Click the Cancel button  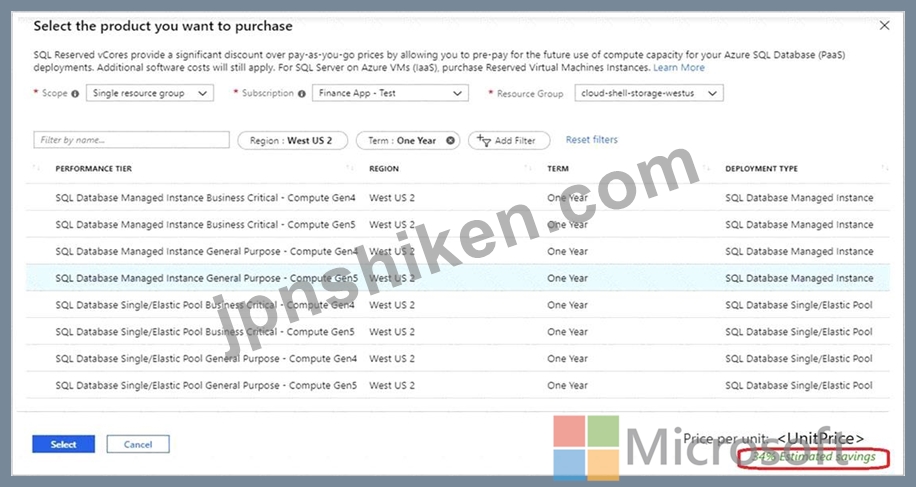pos(138,444)
